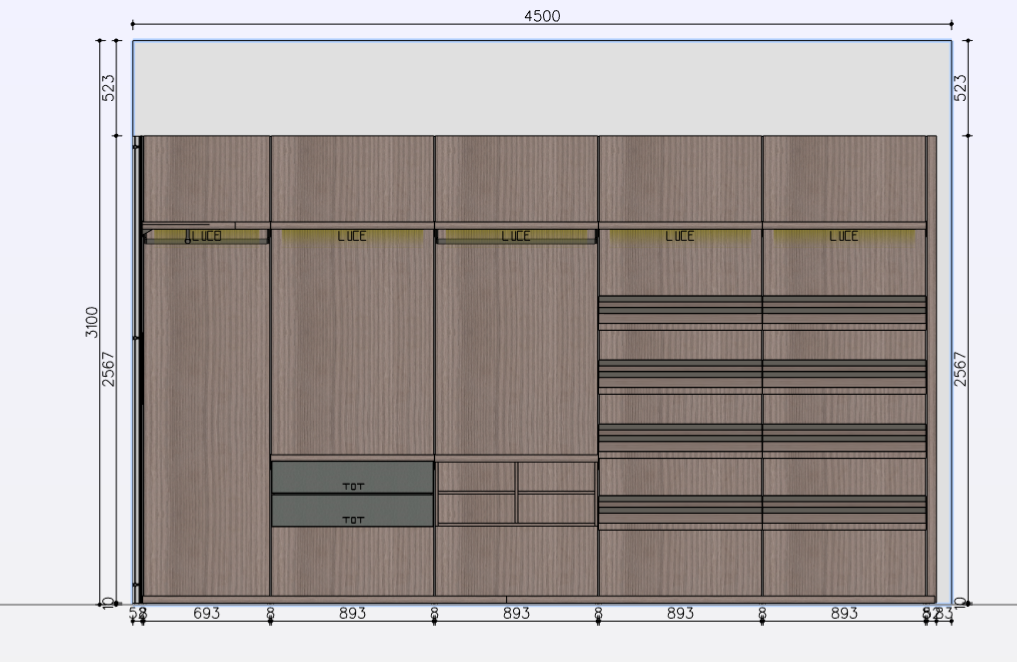Select the 4500 overall width dimension
The width and height of the screenshot is (1017, 662).
(x=542, y=16)
